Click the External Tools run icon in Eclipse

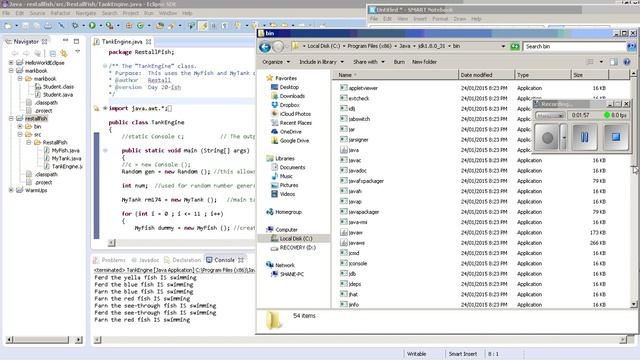click(109, 25)
